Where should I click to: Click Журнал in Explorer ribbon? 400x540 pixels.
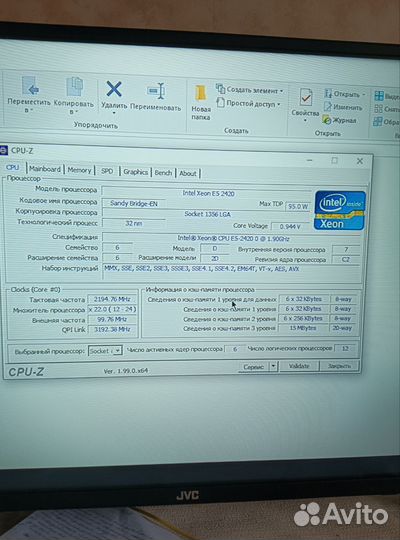(x=339, y=120)
